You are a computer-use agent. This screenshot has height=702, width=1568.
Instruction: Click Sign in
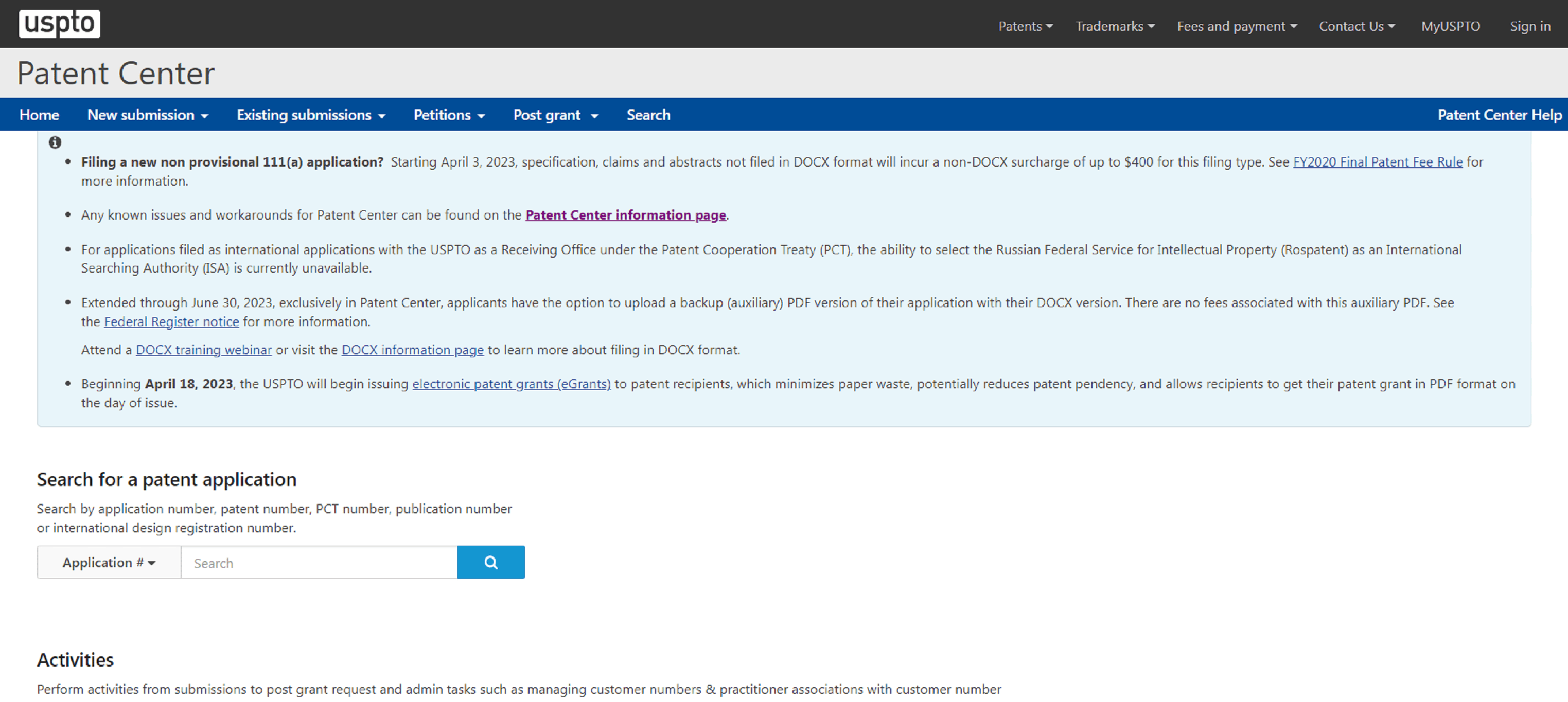pos(1529,26)
